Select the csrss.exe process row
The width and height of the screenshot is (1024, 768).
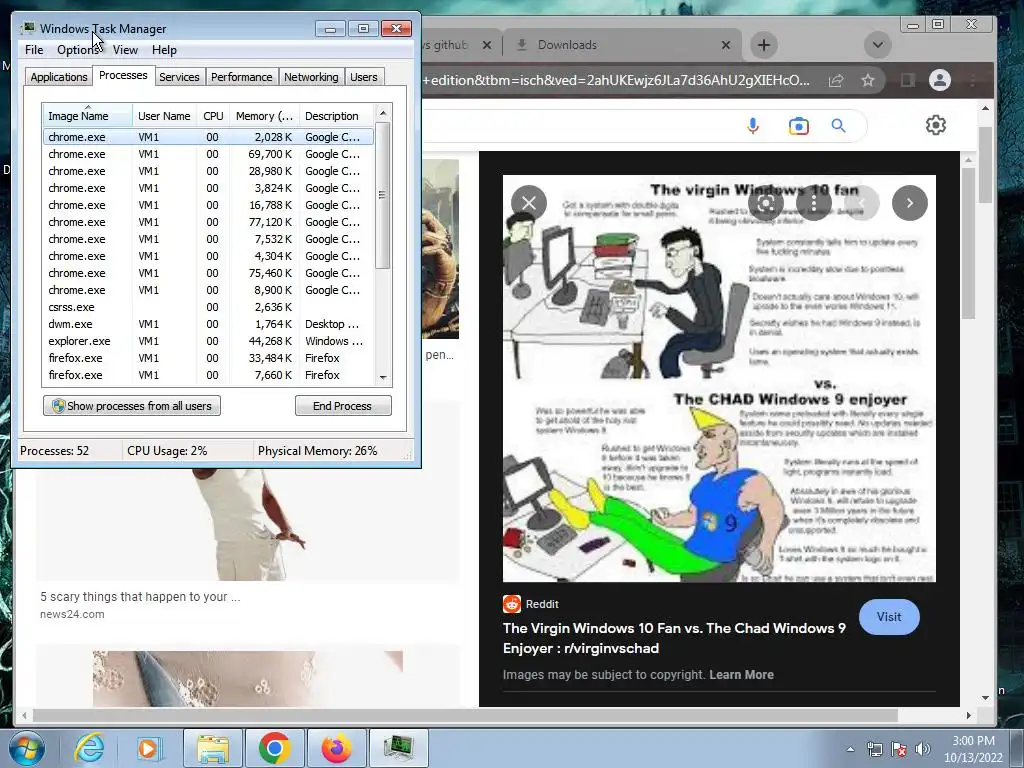[208, 307]
